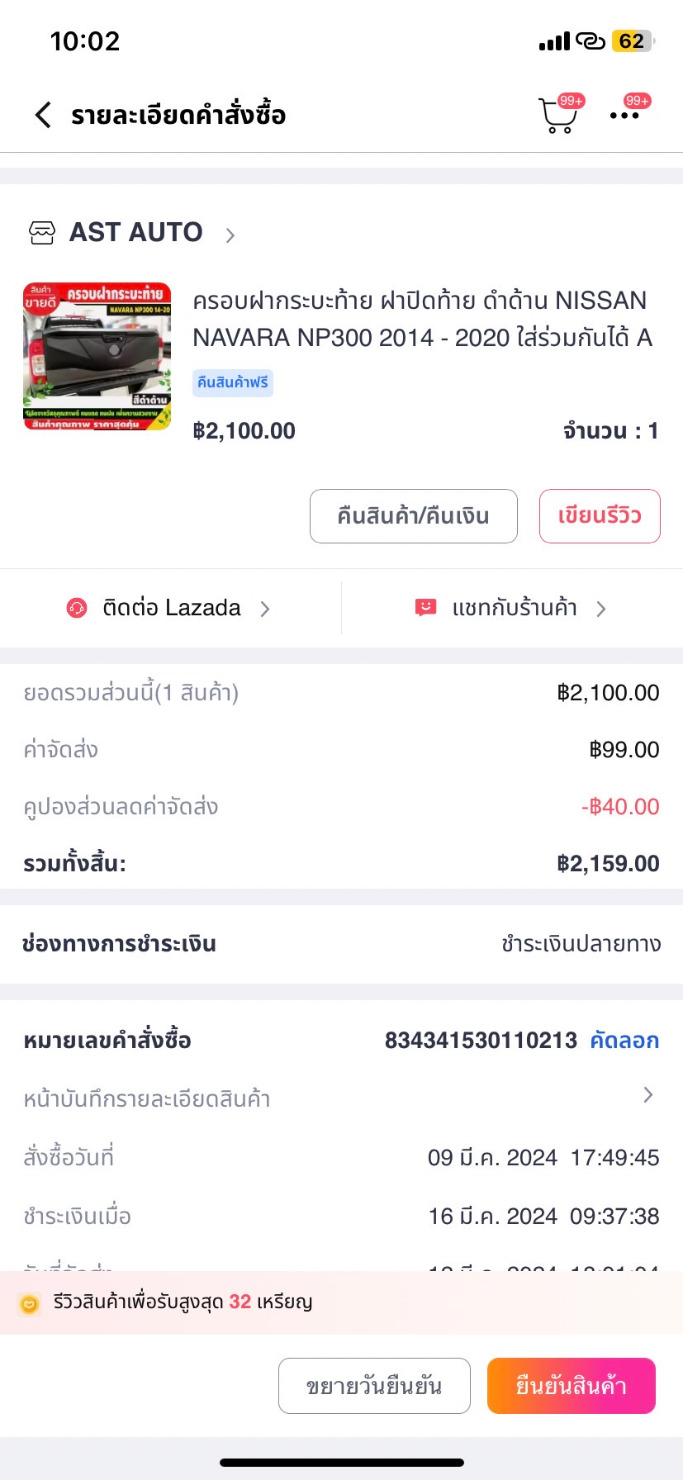Screen dimensions: 683x1480
Task: Open the NISSAN NAVARA product title
Action: pos(421,319)
